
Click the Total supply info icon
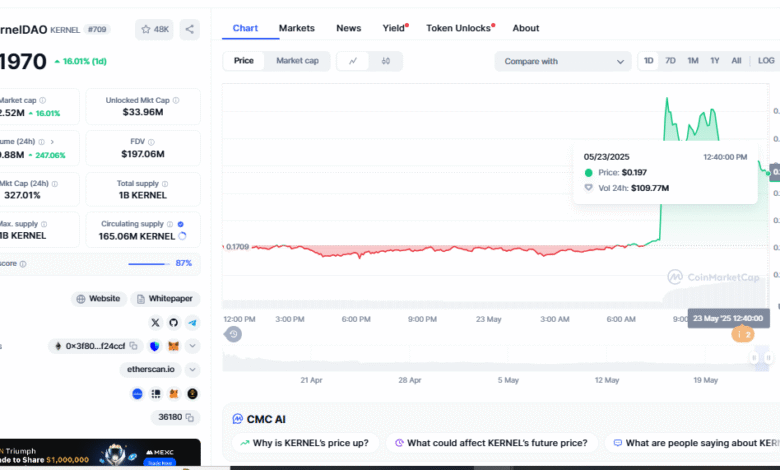coord(165,184)
